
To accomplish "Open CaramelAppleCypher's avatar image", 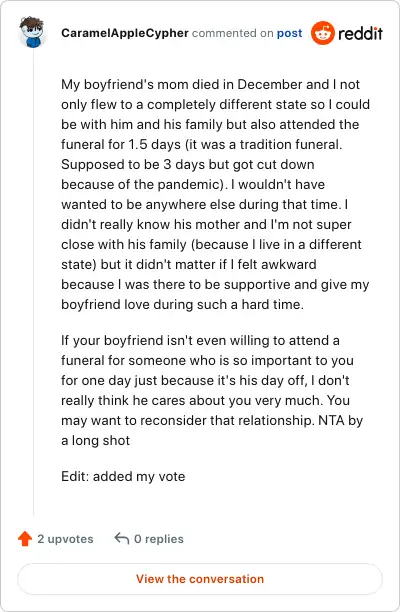I will coord(32,32).
